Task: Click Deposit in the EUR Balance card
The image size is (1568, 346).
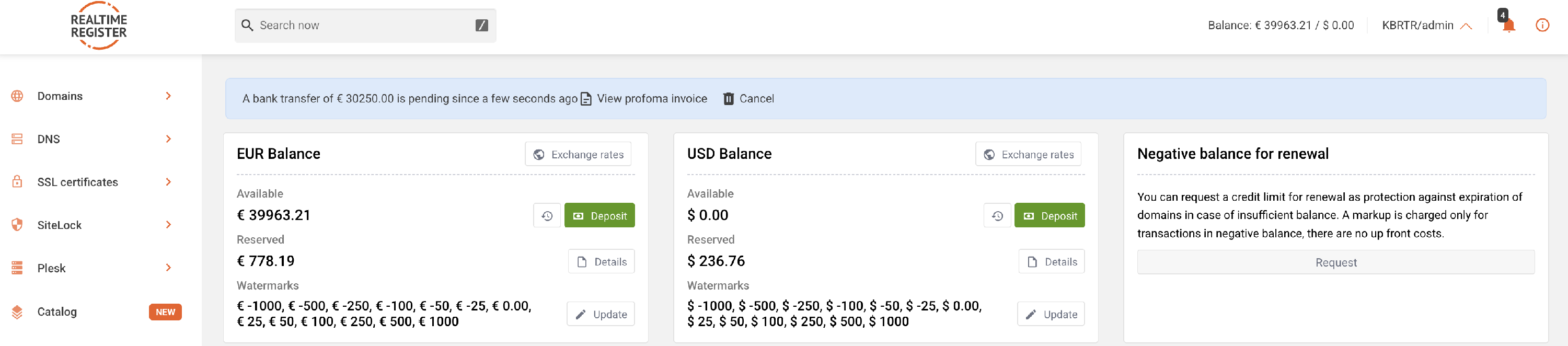Action: tap(599, 216)
